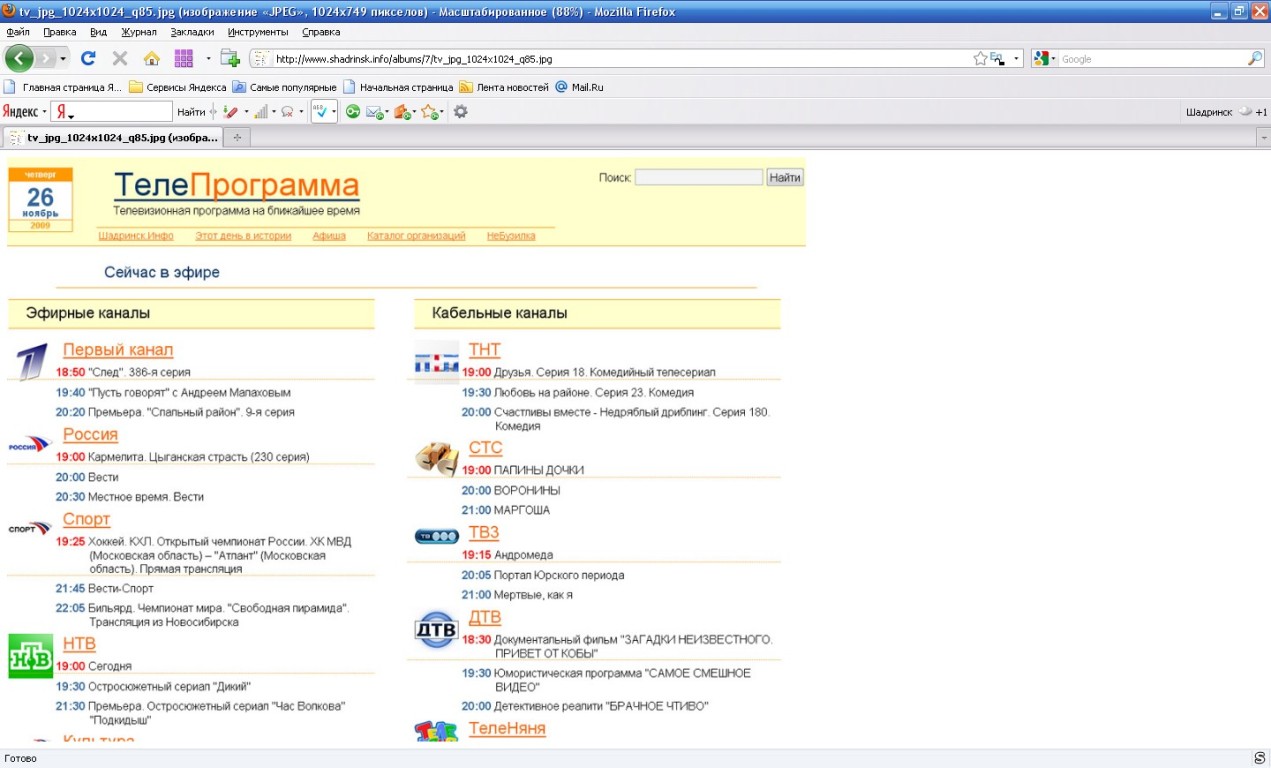Open the Первый канал channel link
The image size is (1271, 768).
point(118,350)
